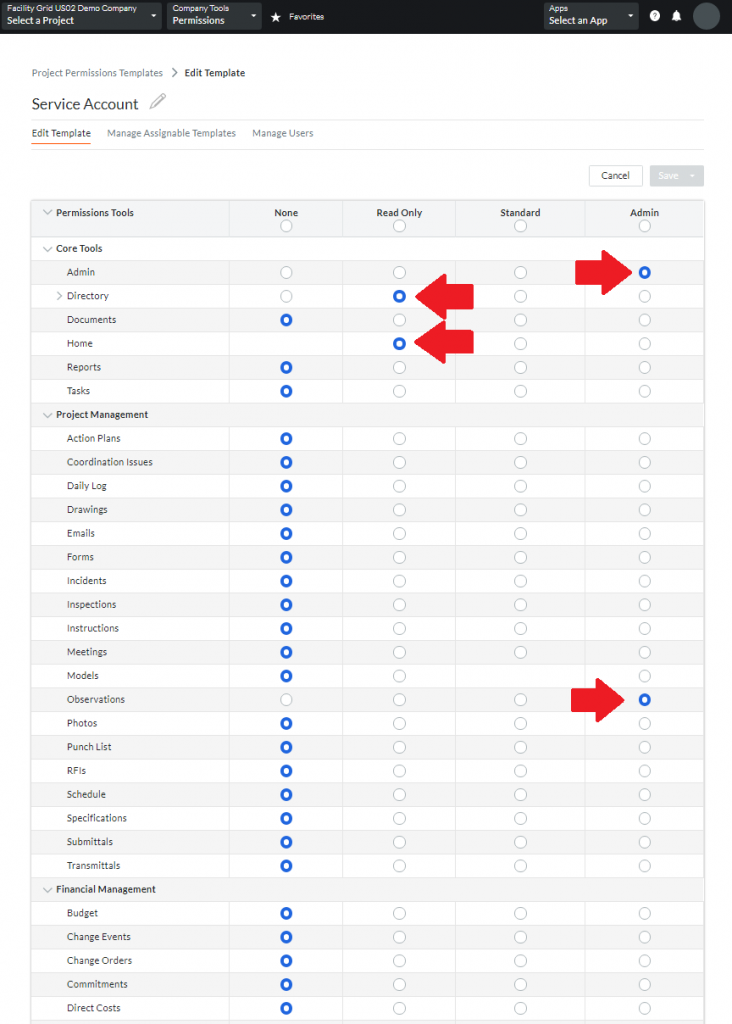This screenshot has height=1024, width=732.
Task: Open the notifications bell icon
Action: [677, 15]
